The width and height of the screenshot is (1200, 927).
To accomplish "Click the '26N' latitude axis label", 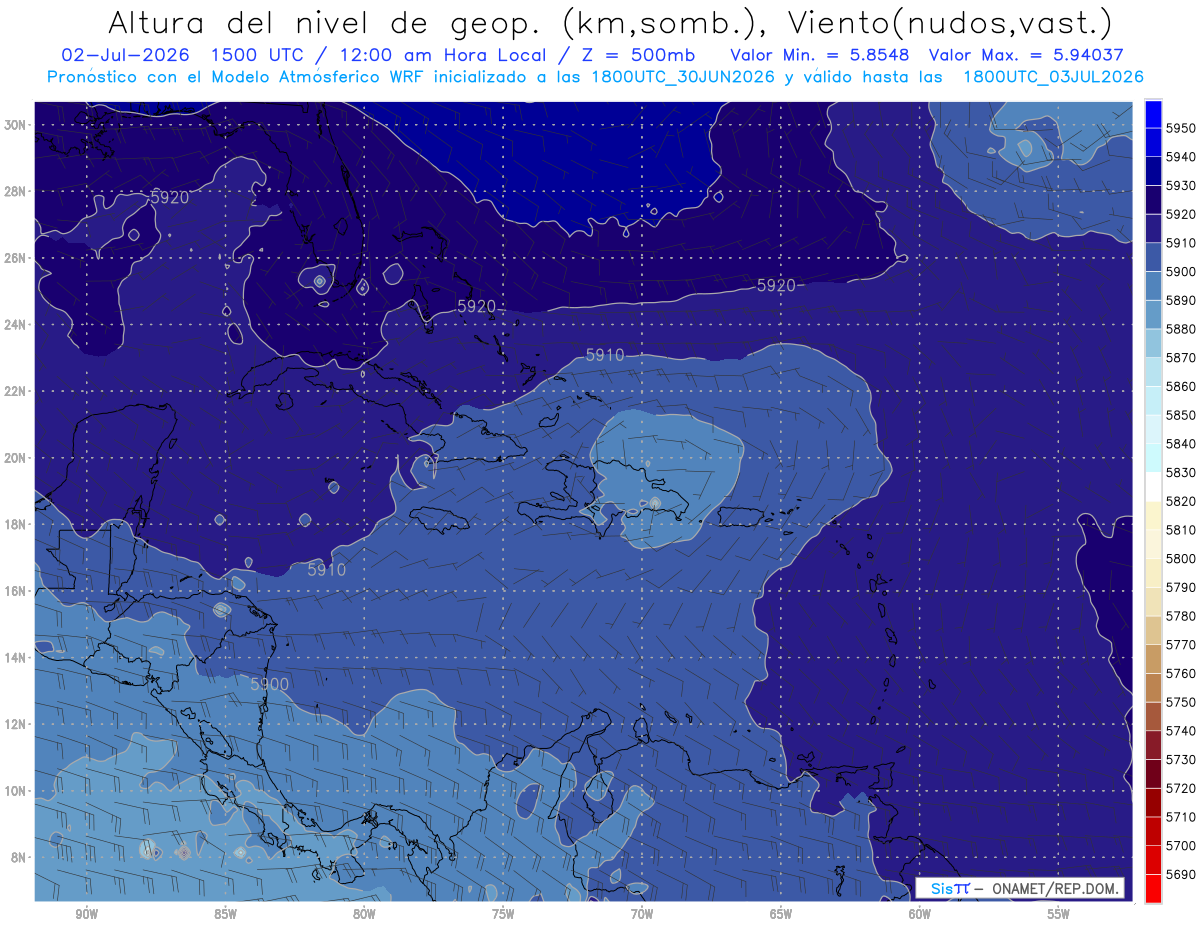I will tap(16, 258).
